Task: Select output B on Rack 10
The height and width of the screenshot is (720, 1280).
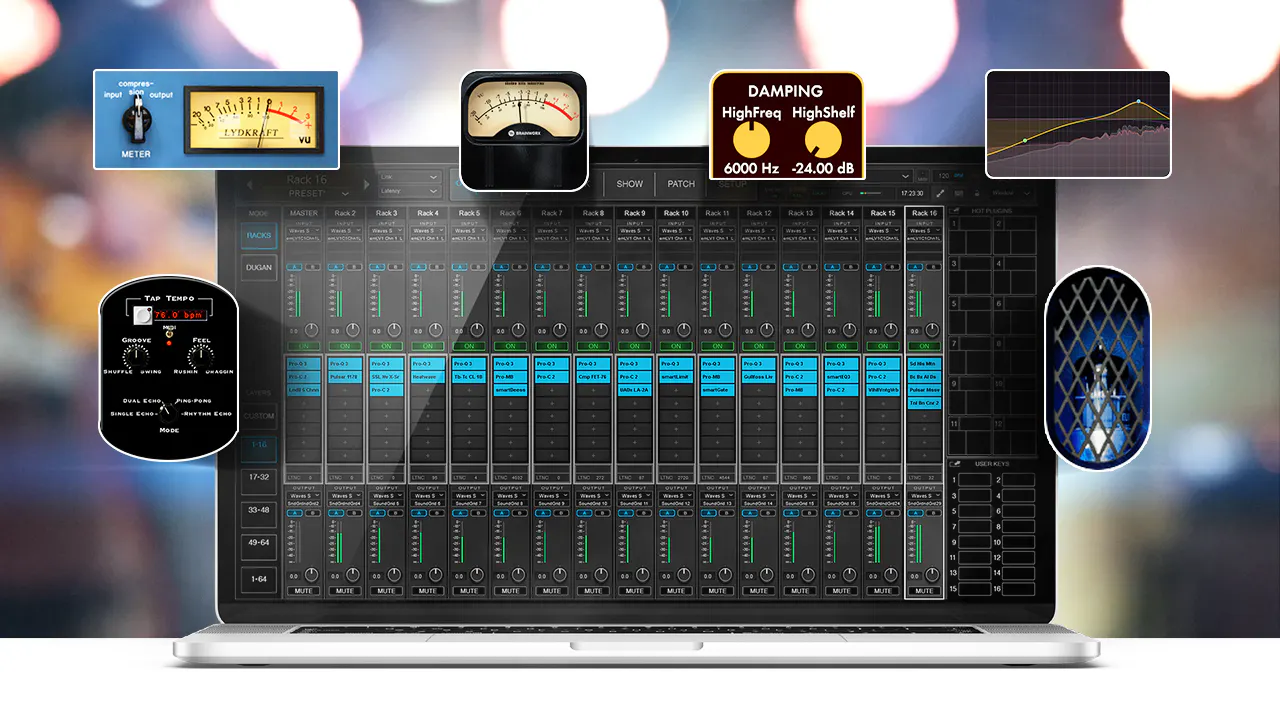Action: pyautogui.click(x=684, y=512)
